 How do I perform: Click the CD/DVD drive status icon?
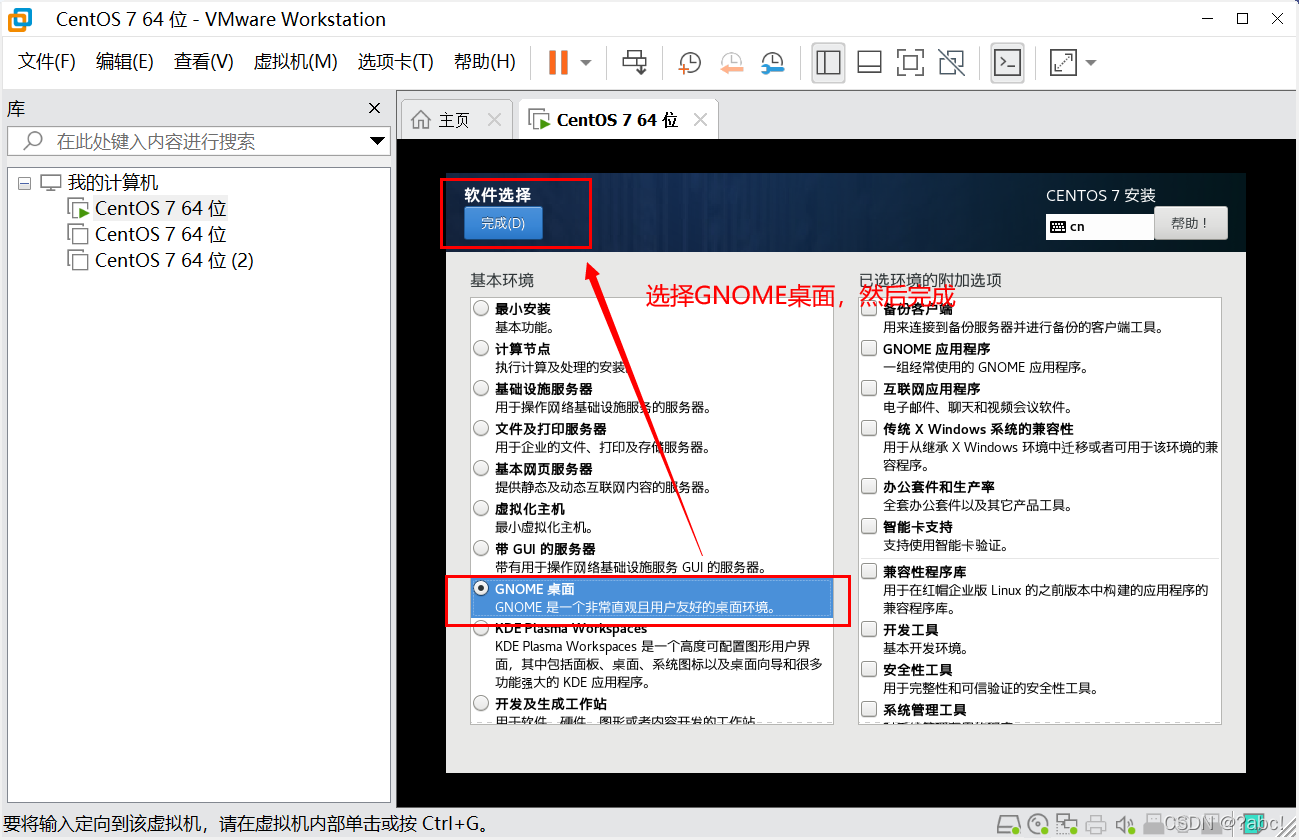1039,825
